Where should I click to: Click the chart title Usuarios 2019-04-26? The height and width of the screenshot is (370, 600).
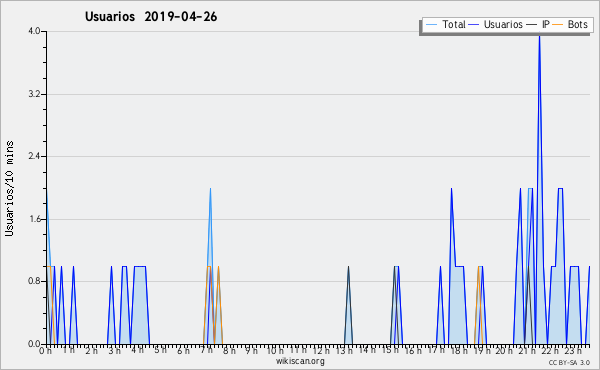151,17
